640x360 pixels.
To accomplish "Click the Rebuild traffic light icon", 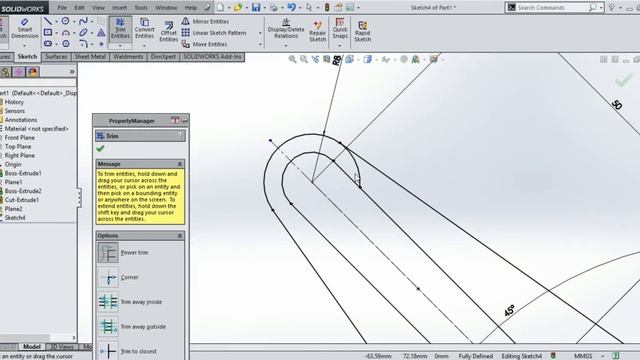I will coord(327,7).
